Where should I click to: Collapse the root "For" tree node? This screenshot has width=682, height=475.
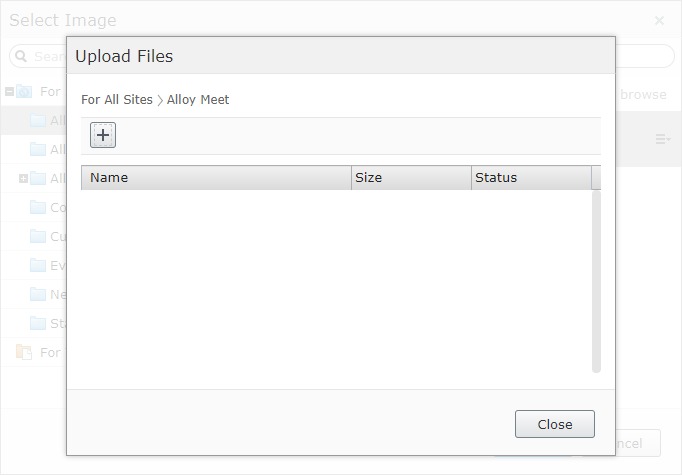coord(9,92)
